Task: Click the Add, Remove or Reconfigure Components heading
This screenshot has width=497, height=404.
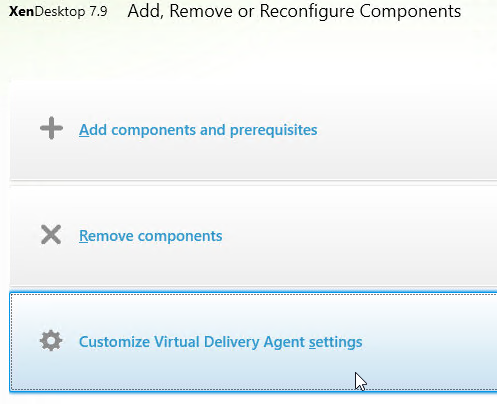Action: (294, 11)
